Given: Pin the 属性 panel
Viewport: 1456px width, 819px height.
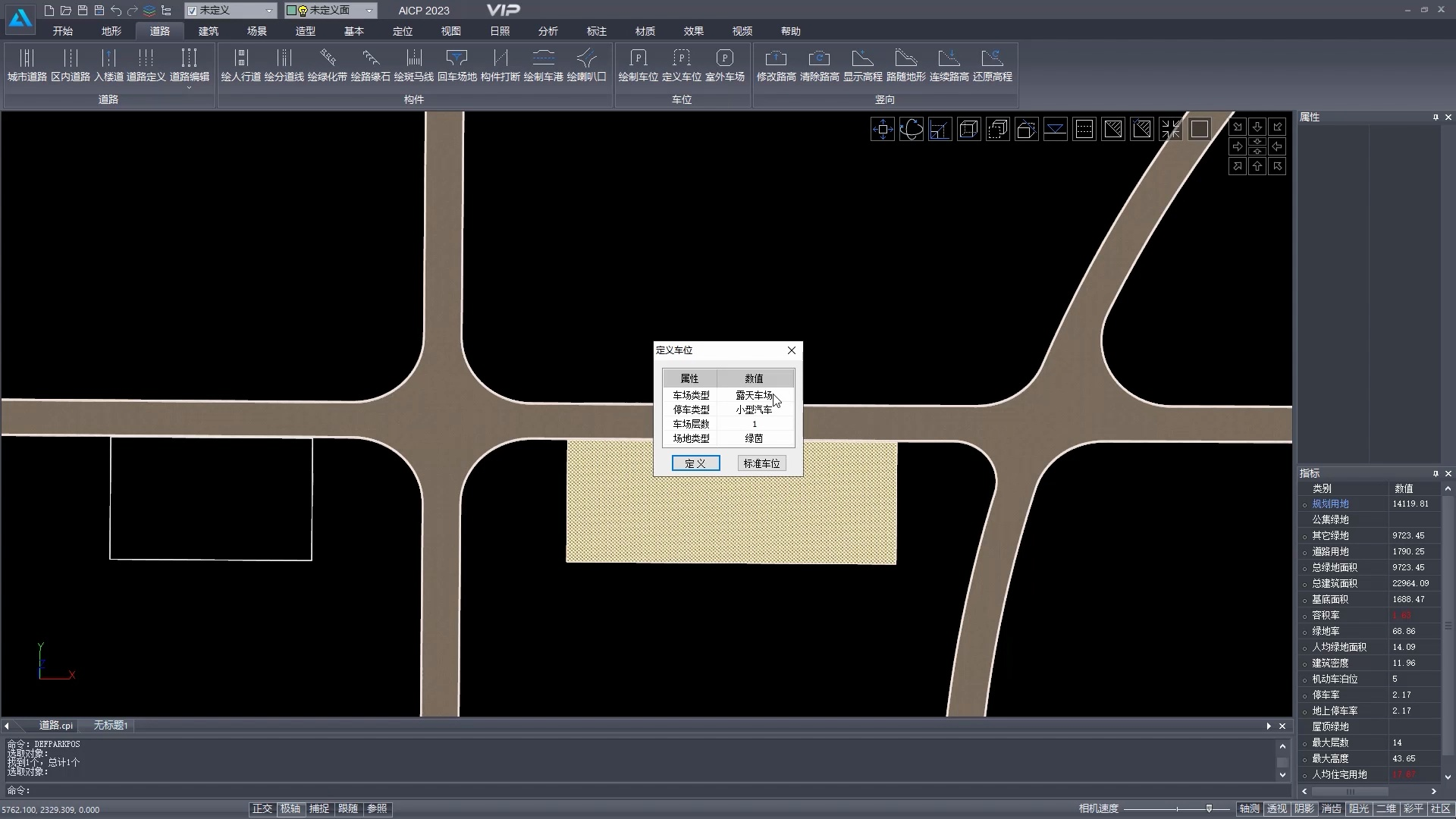Looking at the screenshot, I should pos(1436,118).
